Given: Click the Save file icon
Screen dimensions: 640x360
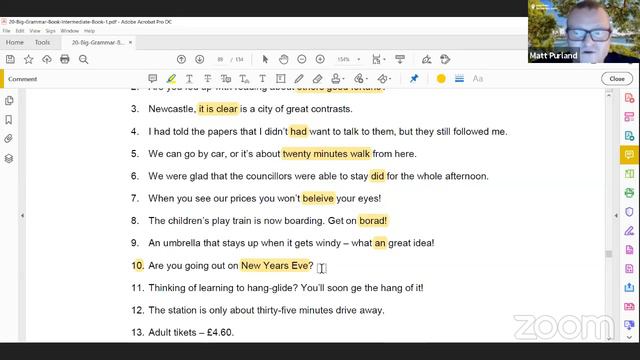Looking at the screenshot, I should pyautogui.click(x=10, y=59).
